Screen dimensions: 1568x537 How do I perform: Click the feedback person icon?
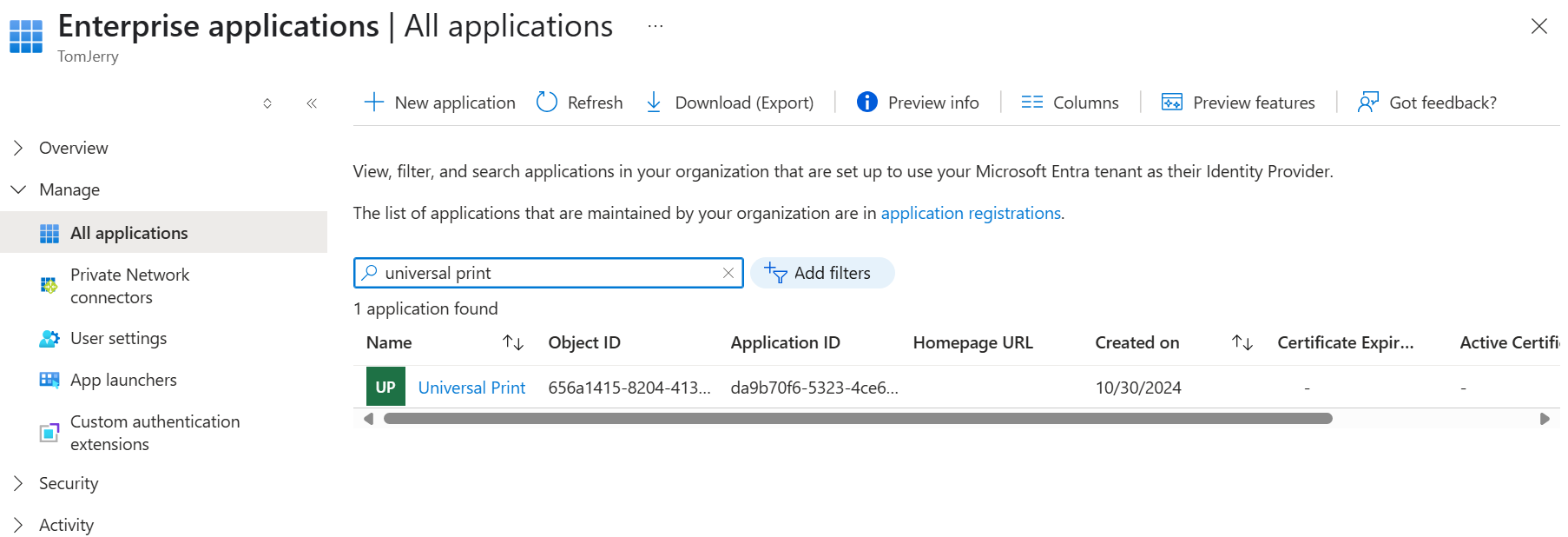1368,103
